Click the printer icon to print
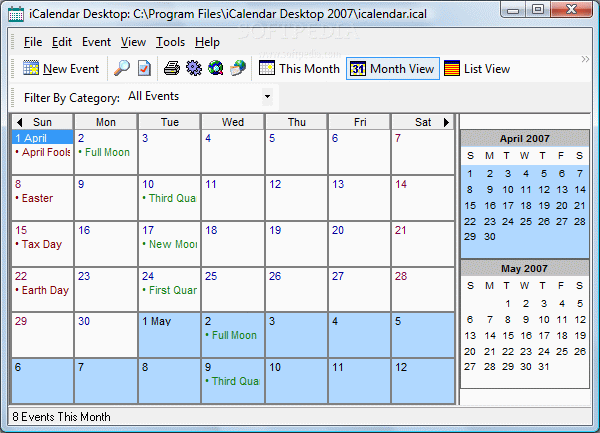The image size is (600, 433). 172,69
